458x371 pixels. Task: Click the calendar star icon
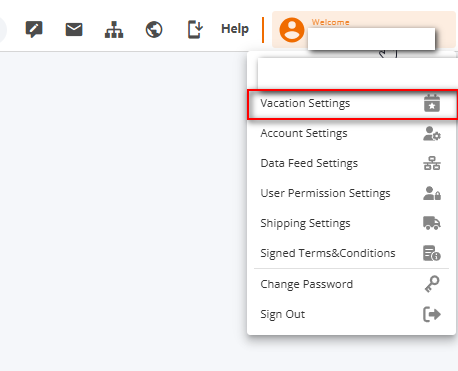click(x=432, y=103)
